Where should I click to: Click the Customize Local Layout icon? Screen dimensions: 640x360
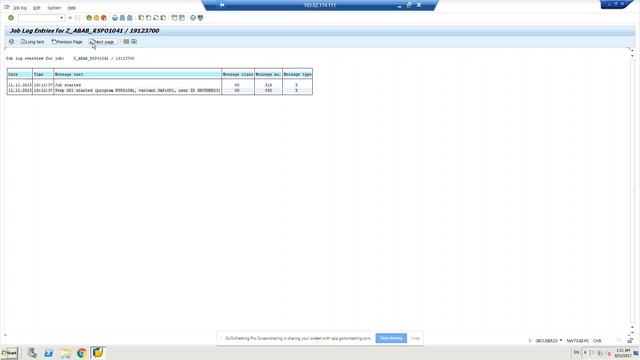coord(200,18)
